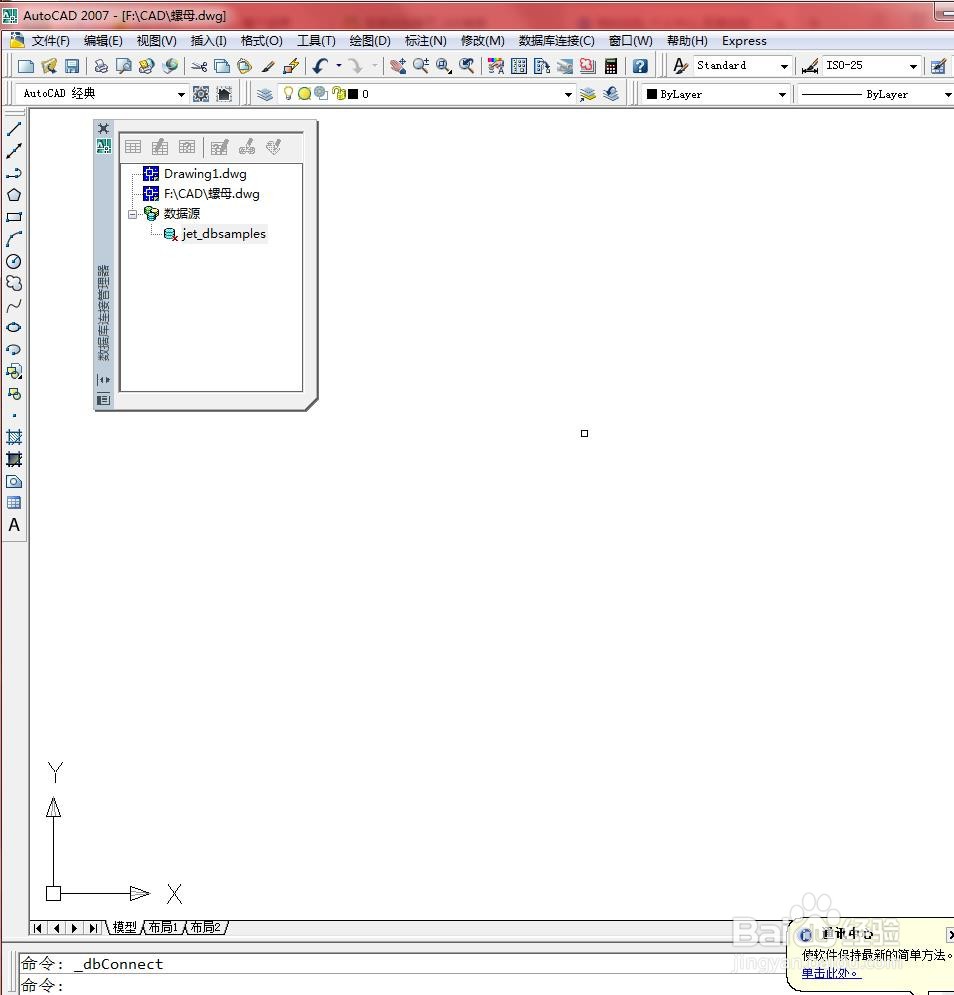Open the 工具(T) menu
Viewport: 954px width, 995px height.
[x=316, y=41]
